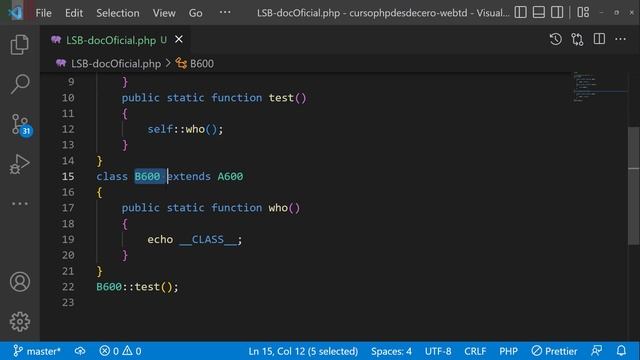Open the Manage gear icon
The width and height of the screenshot is (640, 360).
pos(20,322)
